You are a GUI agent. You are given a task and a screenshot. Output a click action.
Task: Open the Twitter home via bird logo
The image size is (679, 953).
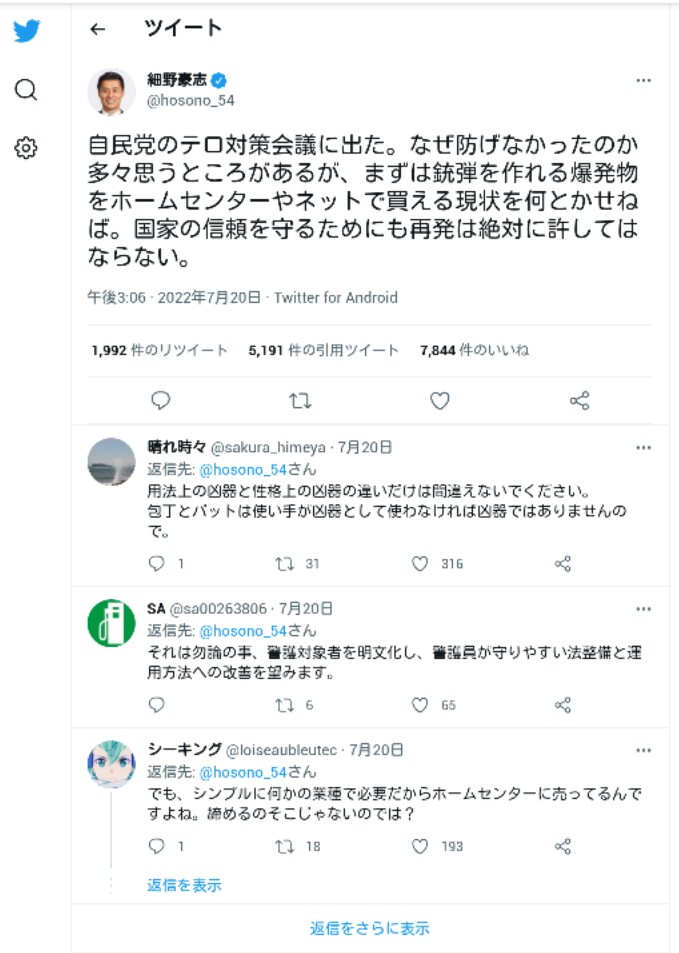point(28,30)
